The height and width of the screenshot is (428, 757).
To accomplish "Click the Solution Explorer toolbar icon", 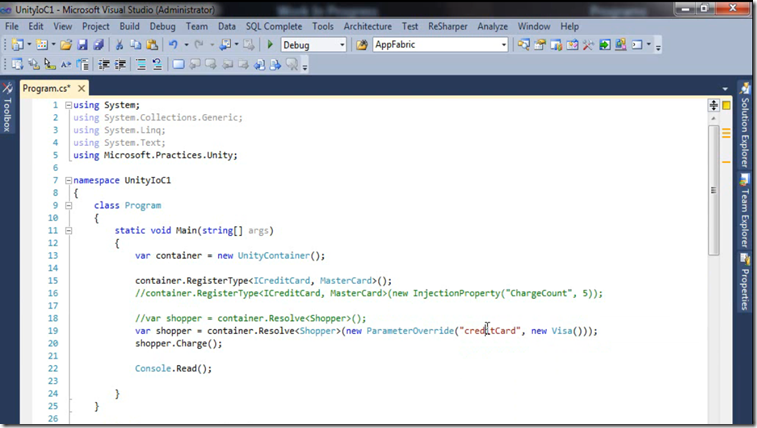I will 523,45.
